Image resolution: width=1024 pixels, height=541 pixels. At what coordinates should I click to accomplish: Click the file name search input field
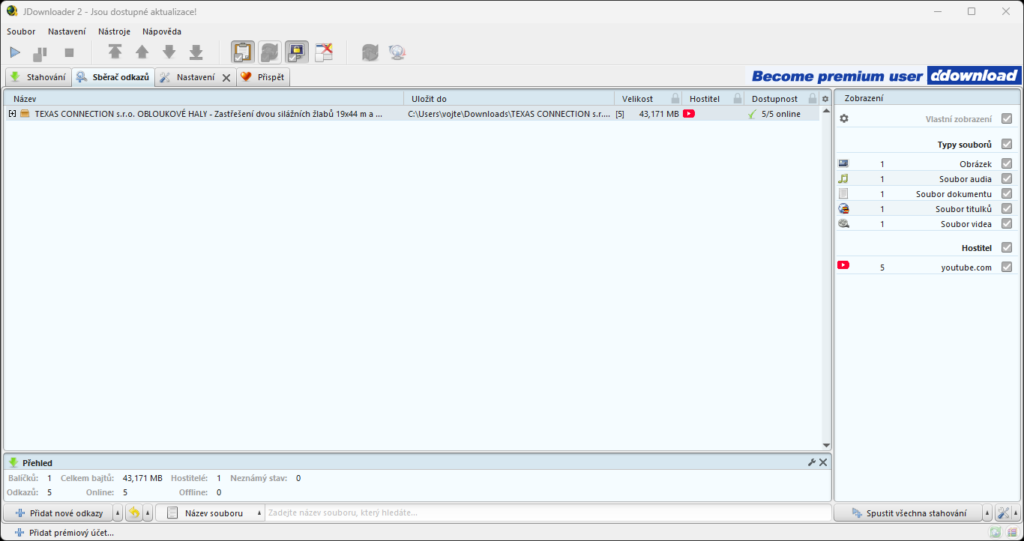pyautogui.click(x=545, y=513)
